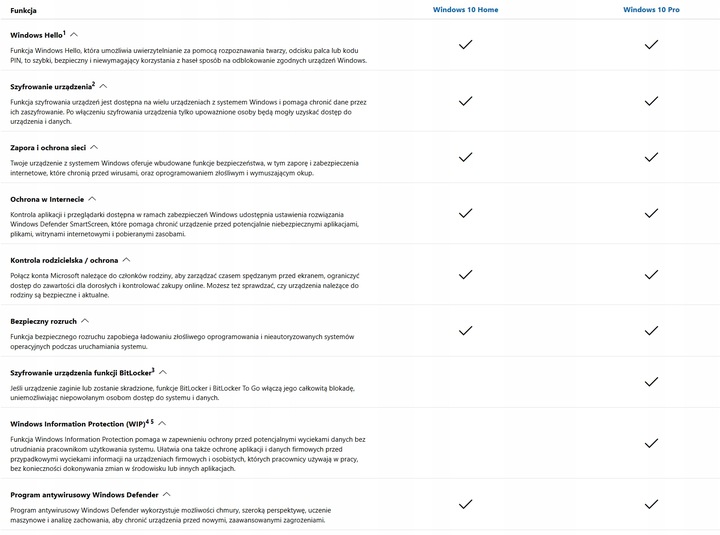This screenshot has width=720, height=535.
Task: Click Windows Hello checkmark under Windows 10 Home
Action: [x=465, y=45]
